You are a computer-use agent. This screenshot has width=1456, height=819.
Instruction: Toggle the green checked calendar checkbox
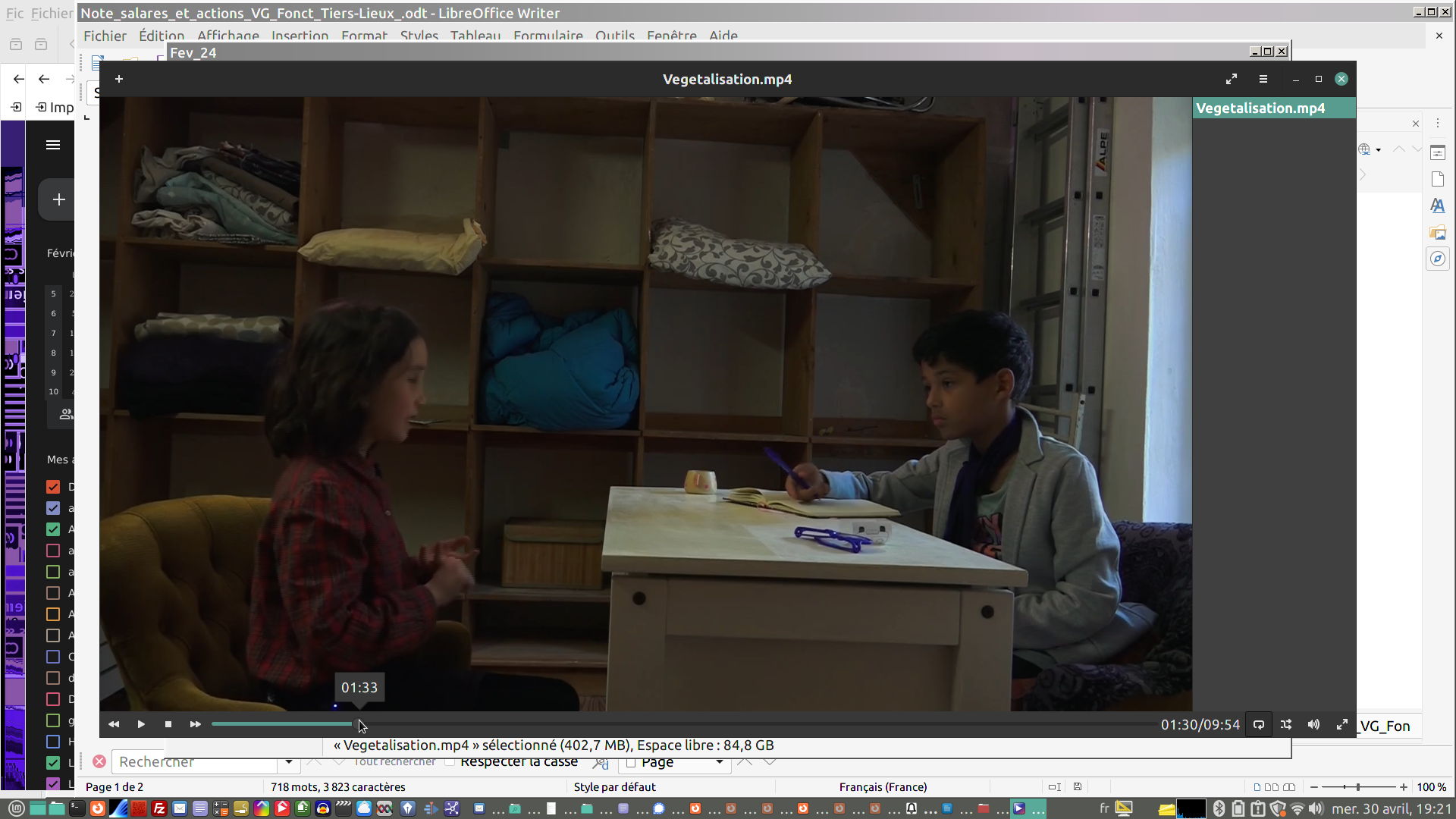(53, 529)
